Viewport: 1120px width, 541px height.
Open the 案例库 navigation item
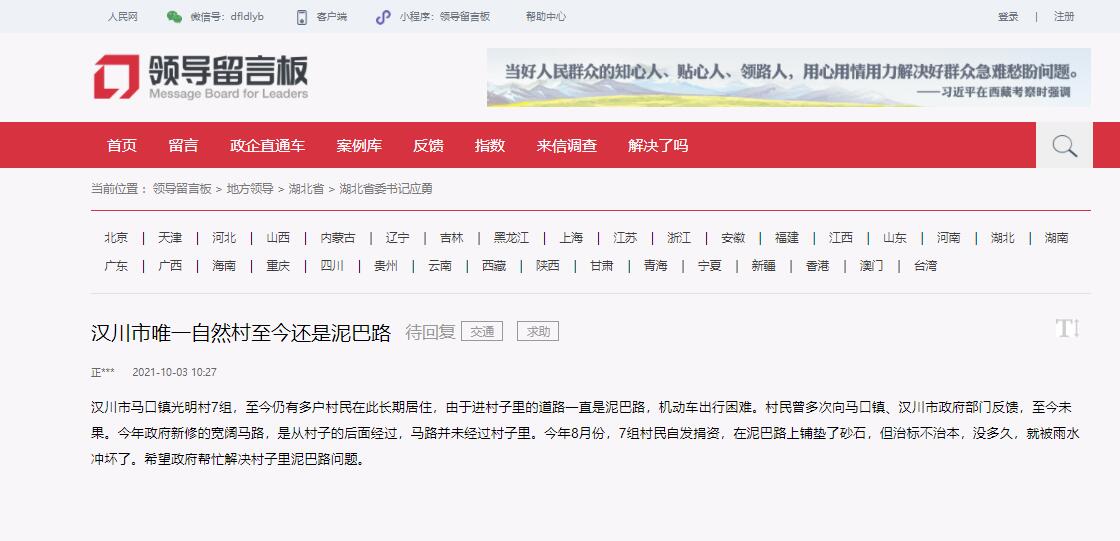(359, 146)
